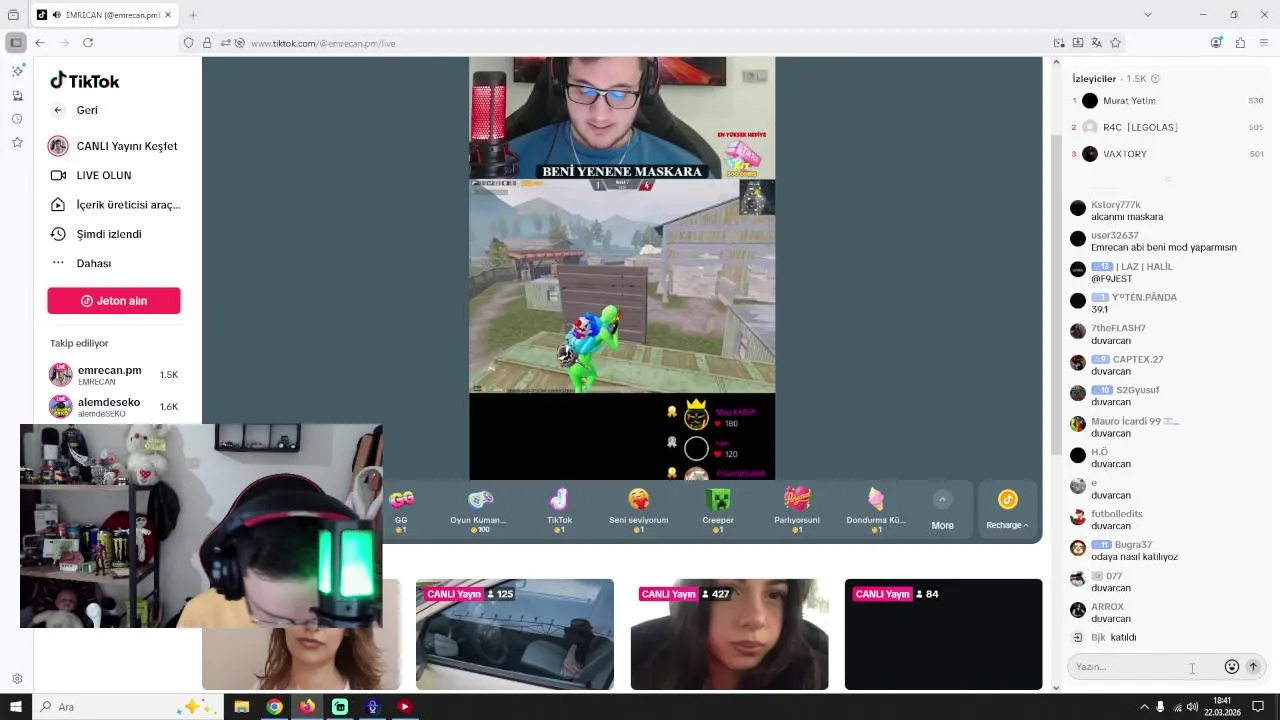Open sidebar settings gear

(x=17, y=679)
